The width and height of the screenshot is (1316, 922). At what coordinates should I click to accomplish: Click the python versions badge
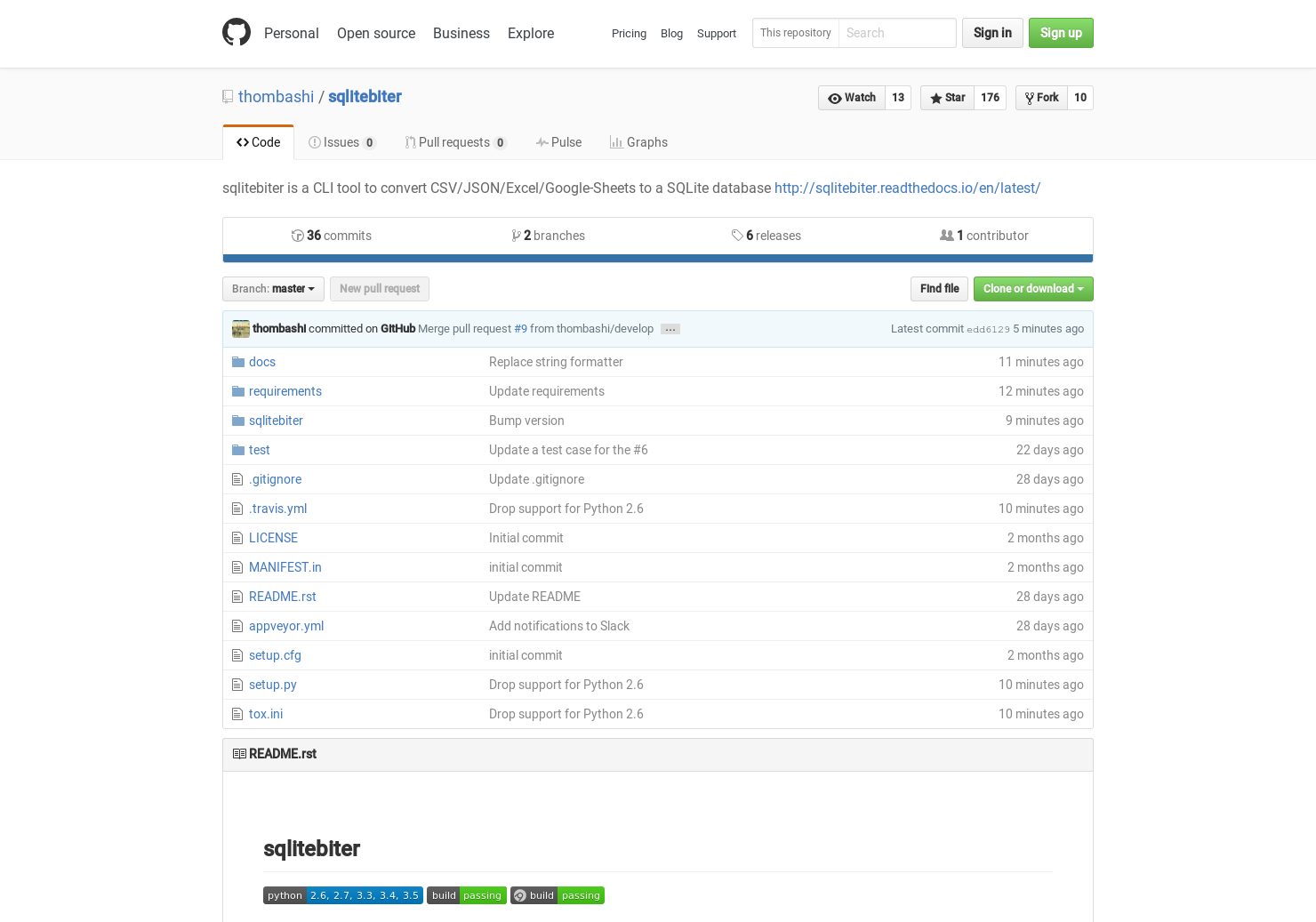coord(343,895)
